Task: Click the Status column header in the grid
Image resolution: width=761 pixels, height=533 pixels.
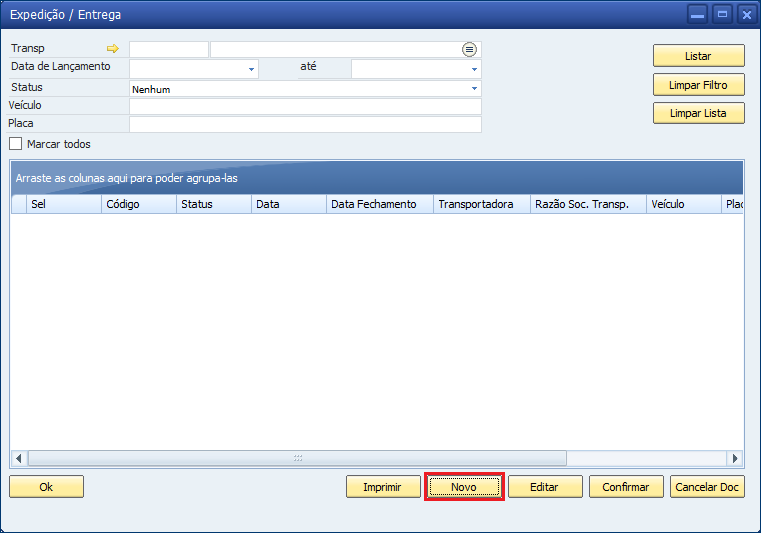Action: (214, 204)
